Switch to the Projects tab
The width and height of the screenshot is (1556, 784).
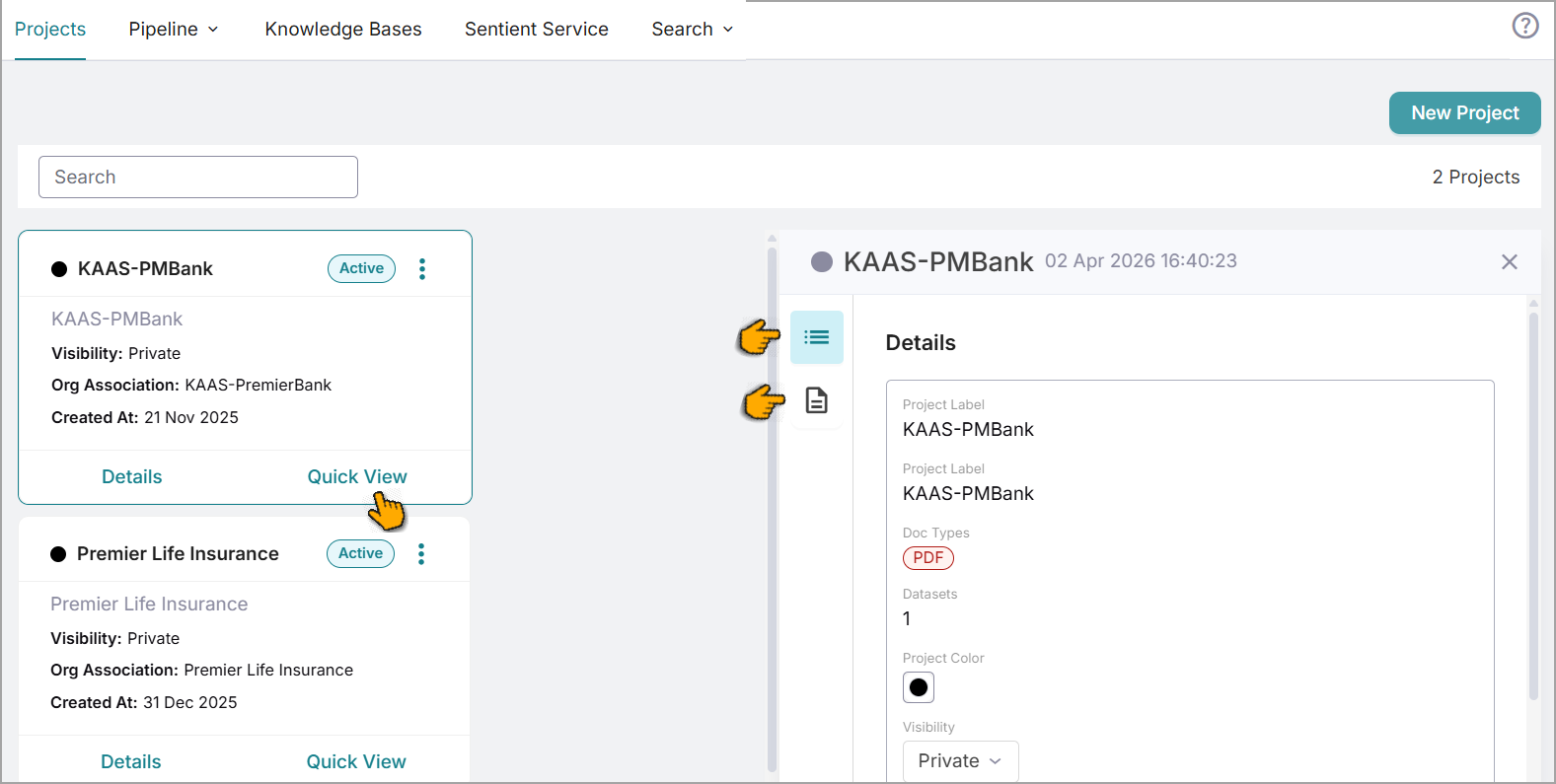50,30
